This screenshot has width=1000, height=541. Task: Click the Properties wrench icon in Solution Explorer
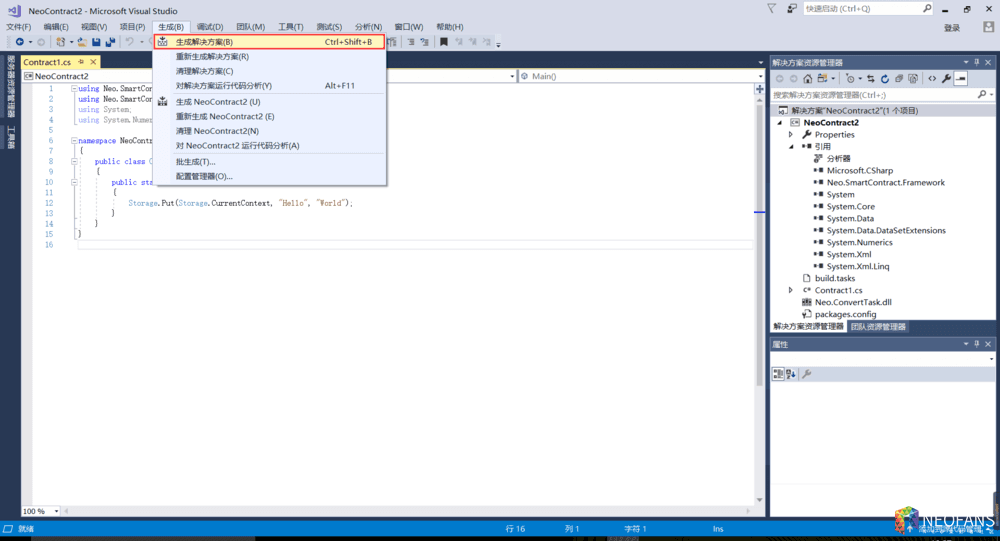946,78
